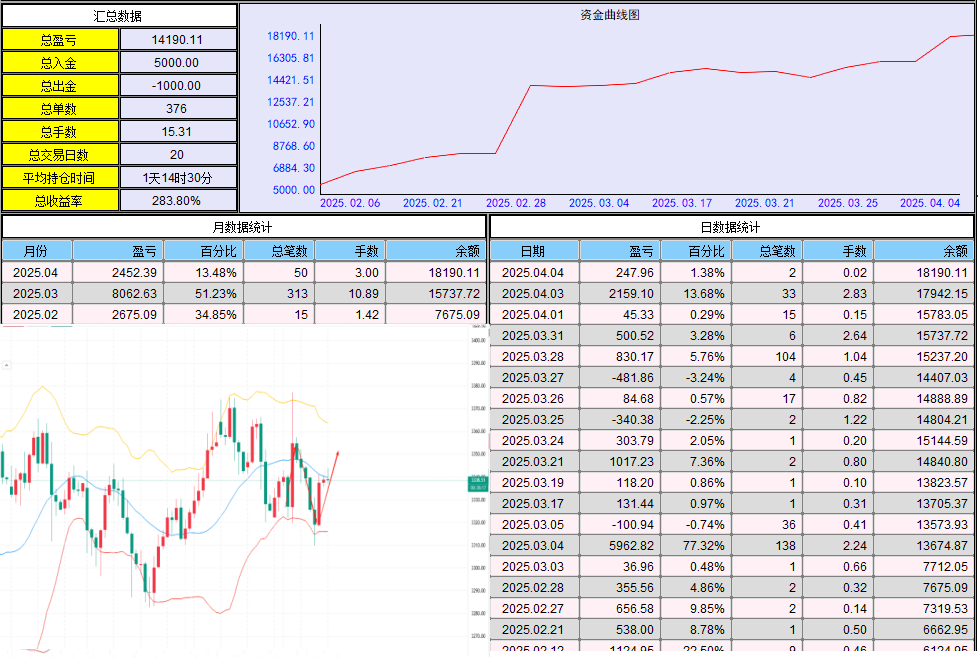This screenshot has width=978, height=657.
Task: Sort daily table by 日期 column header
Action: [x=535, y=251]
